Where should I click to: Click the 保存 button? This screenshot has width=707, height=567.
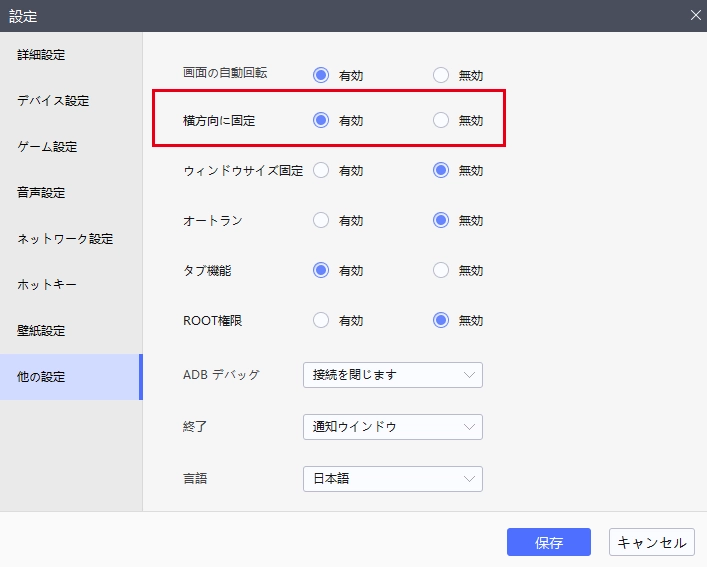(x=549, y=542)
